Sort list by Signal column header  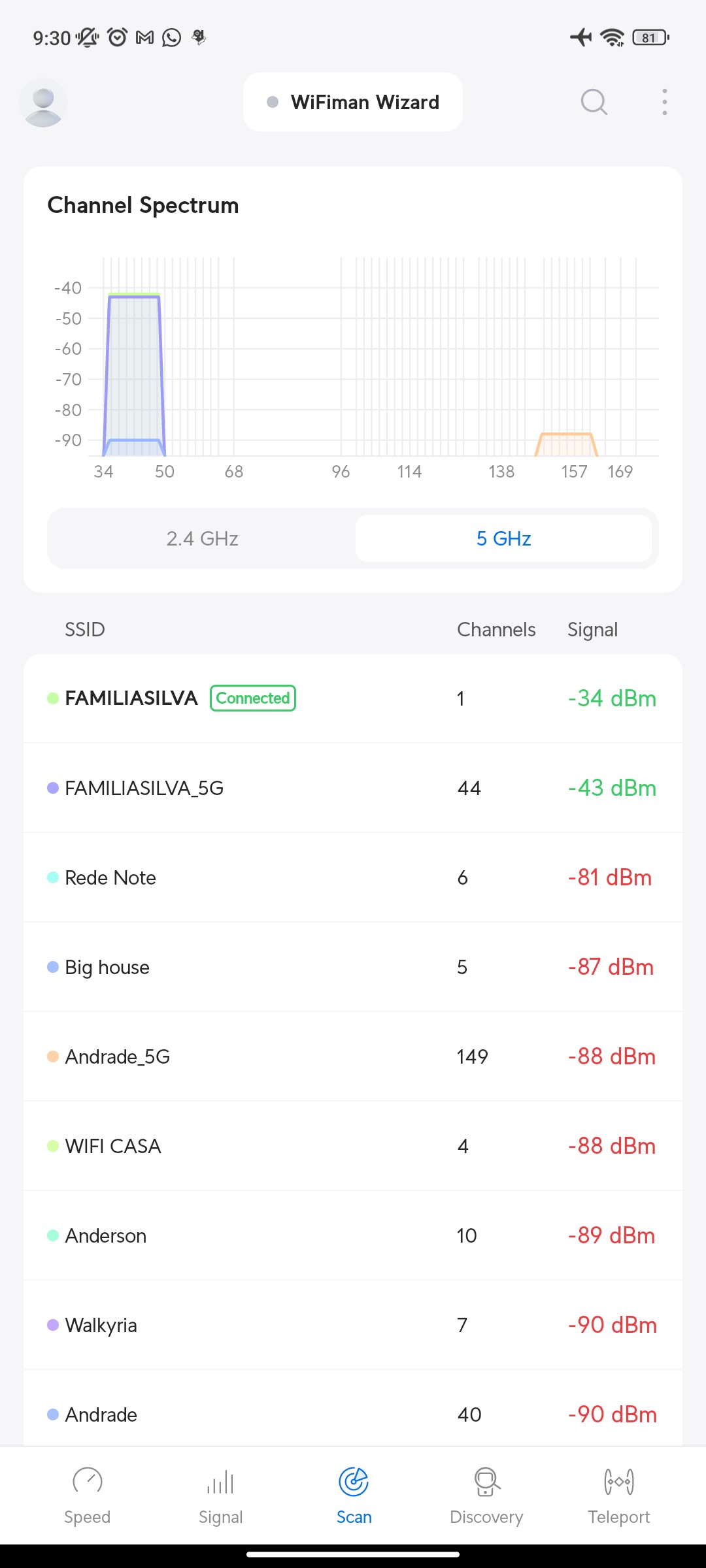(592, 629)
